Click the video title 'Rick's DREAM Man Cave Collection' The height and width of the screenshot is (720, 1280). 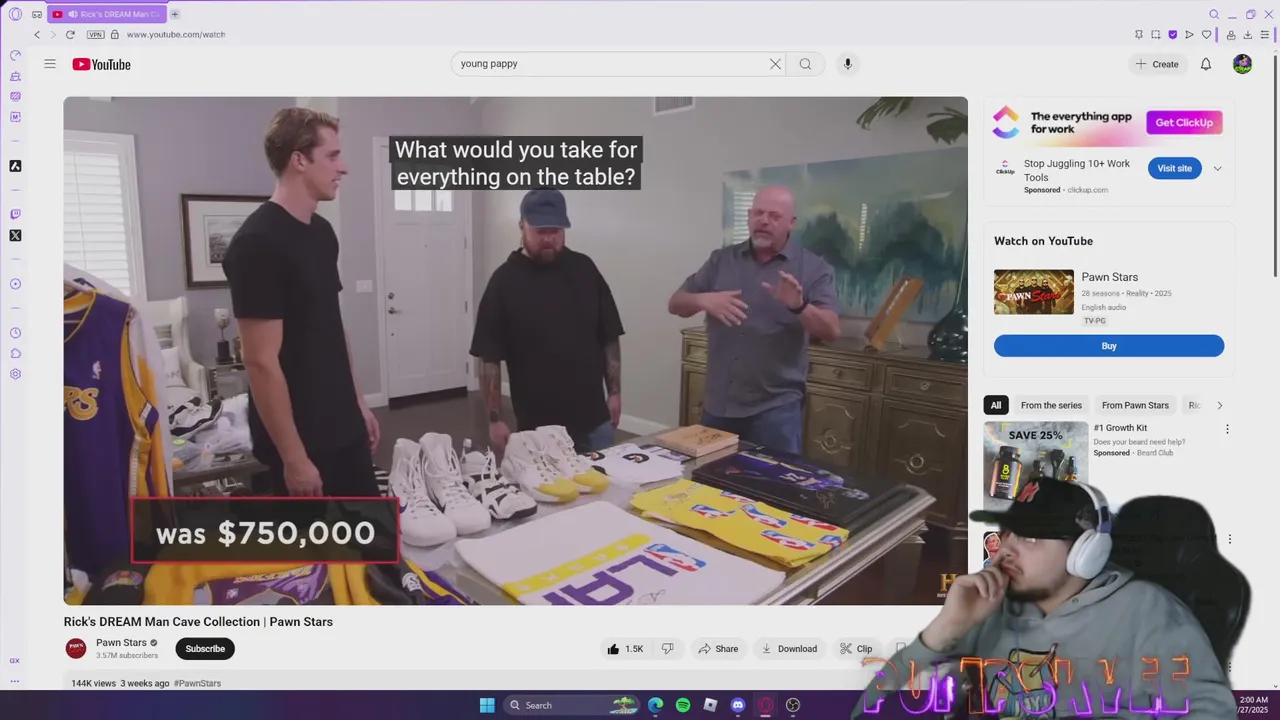tap(198, 622)
